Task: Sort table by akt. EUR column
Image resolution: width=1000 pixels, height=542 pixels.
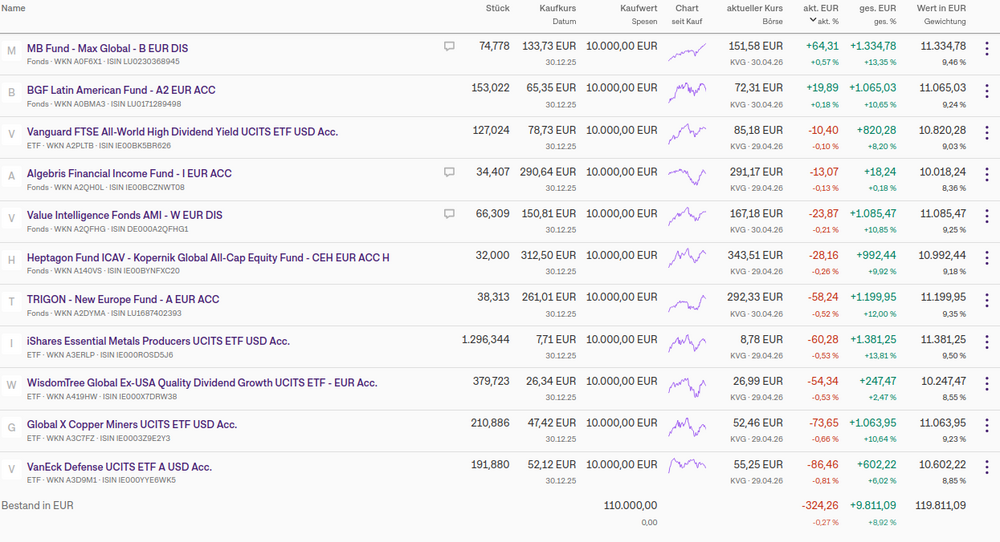Action: click(821, 8)
